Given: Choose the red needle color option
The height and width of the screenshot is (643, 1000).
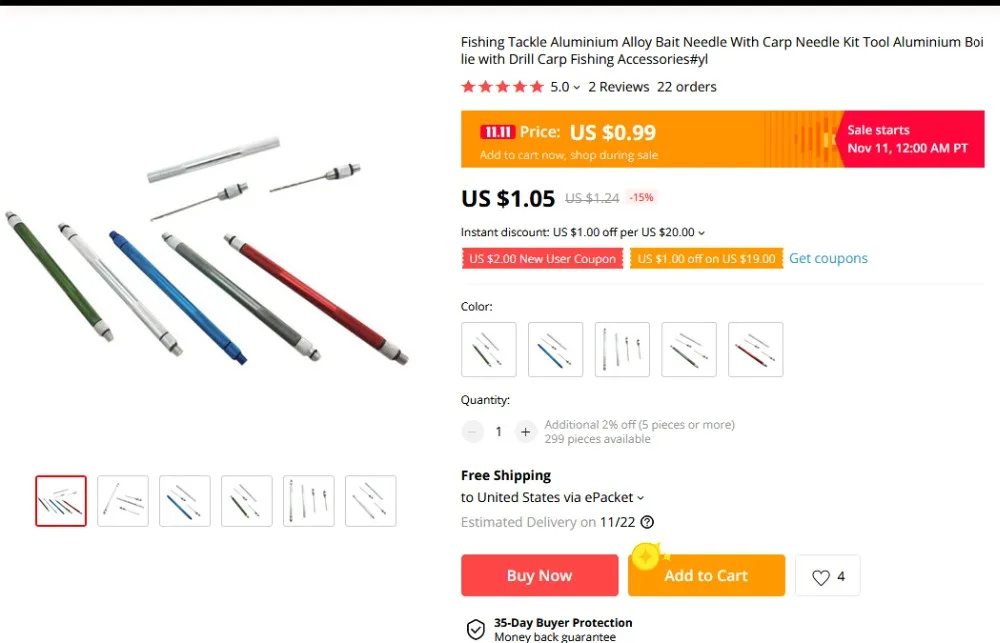Looking at the screenshot, I should pos(756,350).
